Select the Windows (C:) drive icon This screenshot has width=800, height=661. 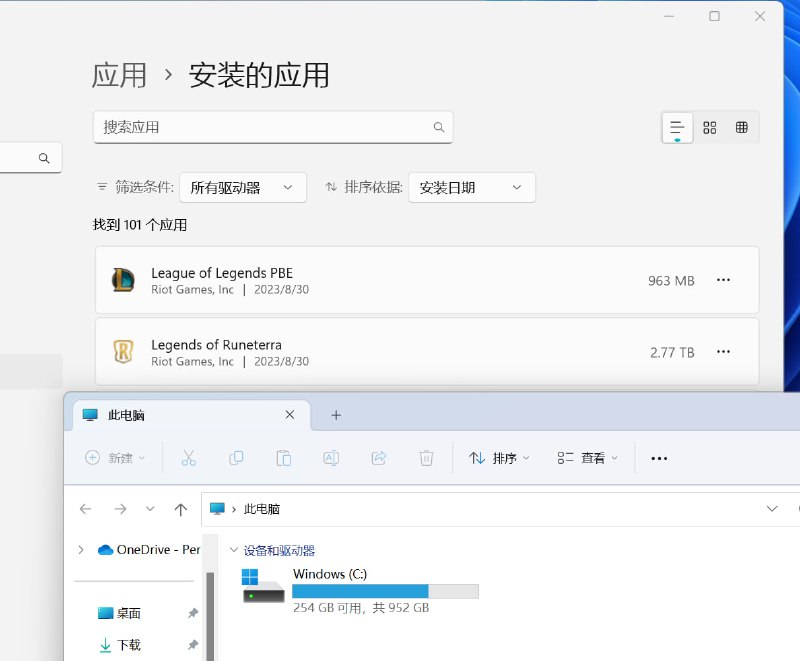(263, 586)
